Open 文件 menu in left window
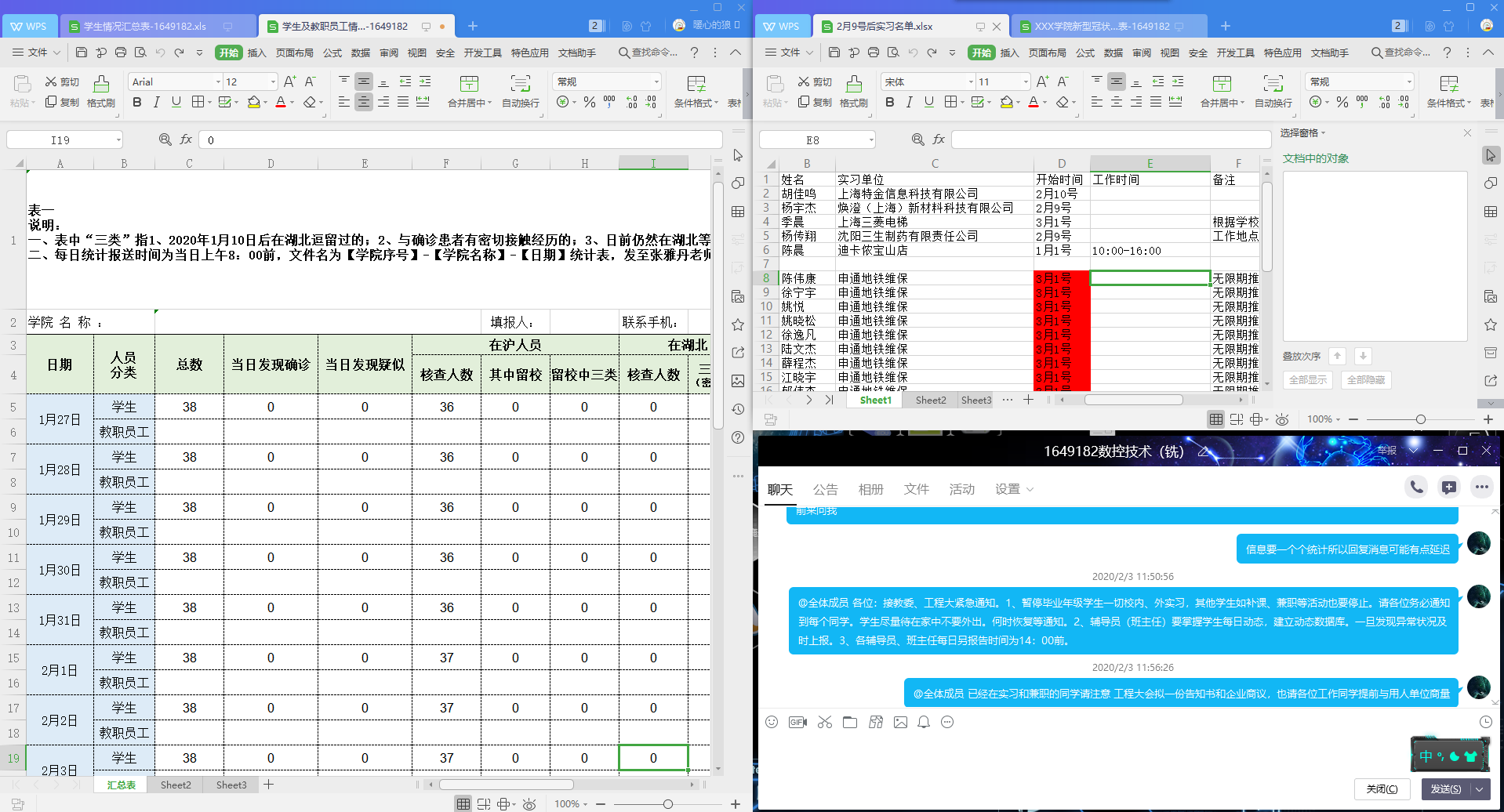The width and height of the screenshot is (1504, 812). tap(37, 53)
